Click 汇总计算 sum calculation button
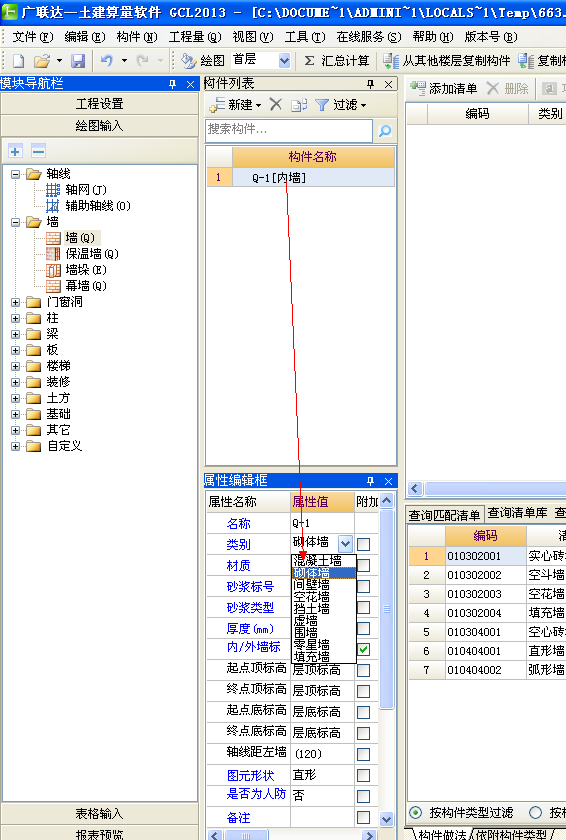This screenshot has width=566, height=840. coord(337,61)
